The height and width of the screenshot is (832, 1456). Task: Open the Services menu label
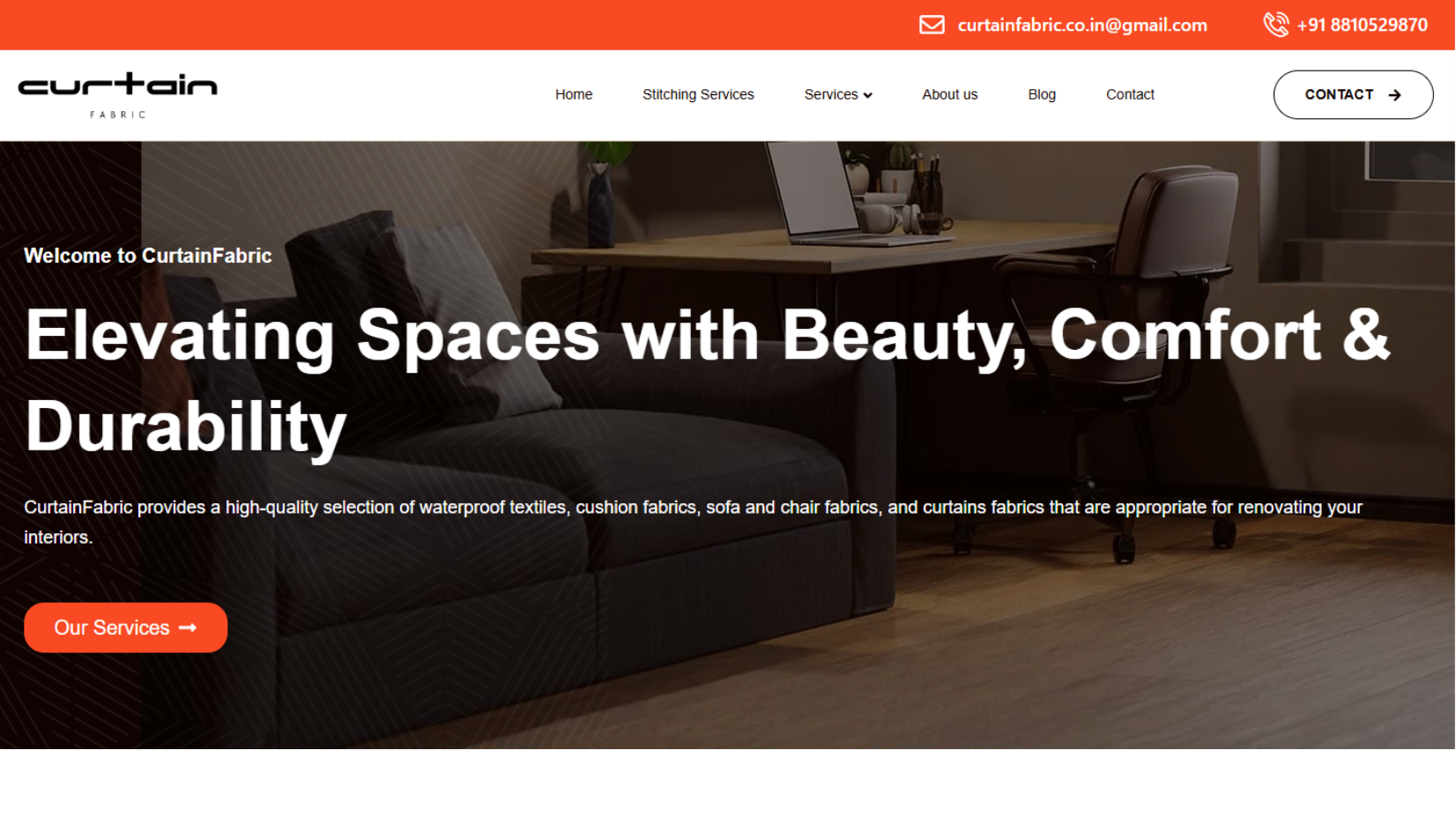tap(830, 94)
